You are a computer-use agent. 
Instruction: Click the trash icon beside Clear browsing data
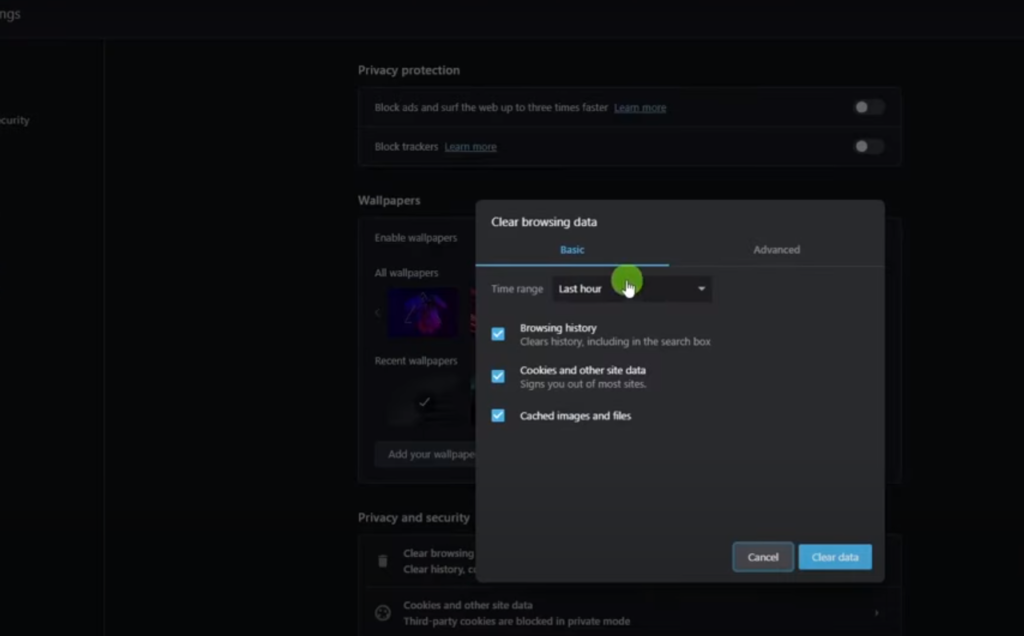pos(382,561)
